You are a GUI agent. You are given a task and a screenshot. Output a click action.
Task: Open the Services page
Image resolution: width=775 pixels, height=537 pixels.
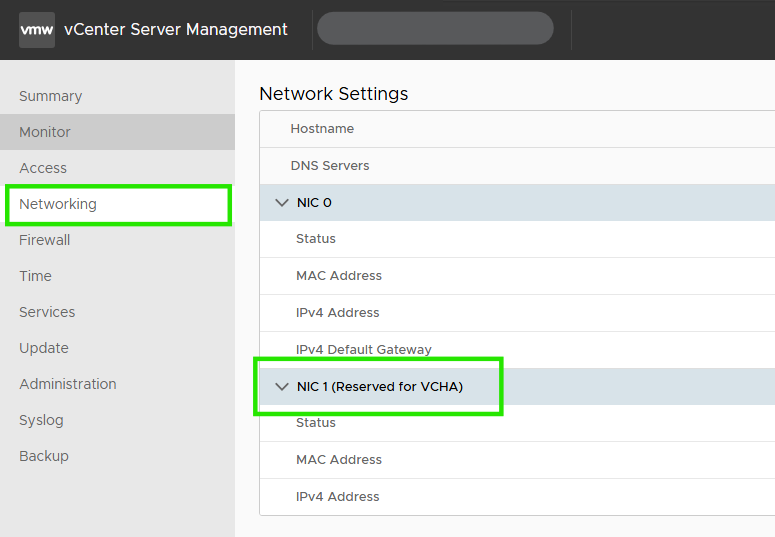(47, 312)
